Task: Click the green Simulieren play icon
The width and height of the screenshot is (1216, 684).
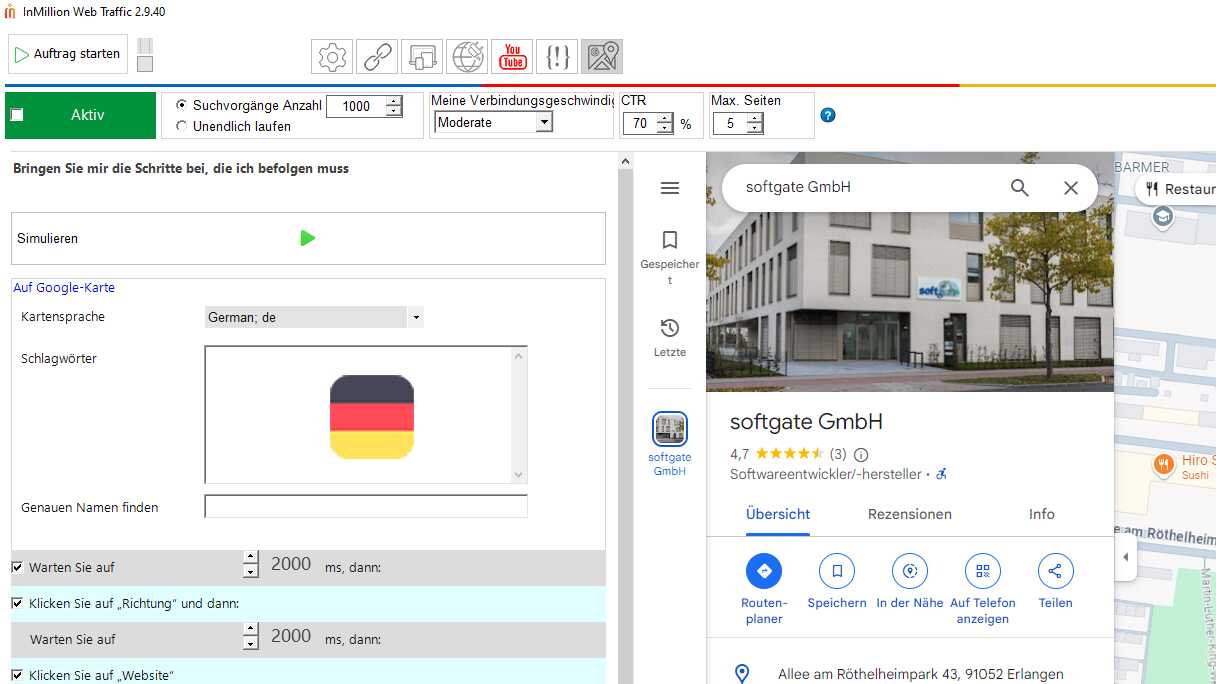Action: [308, 238]
